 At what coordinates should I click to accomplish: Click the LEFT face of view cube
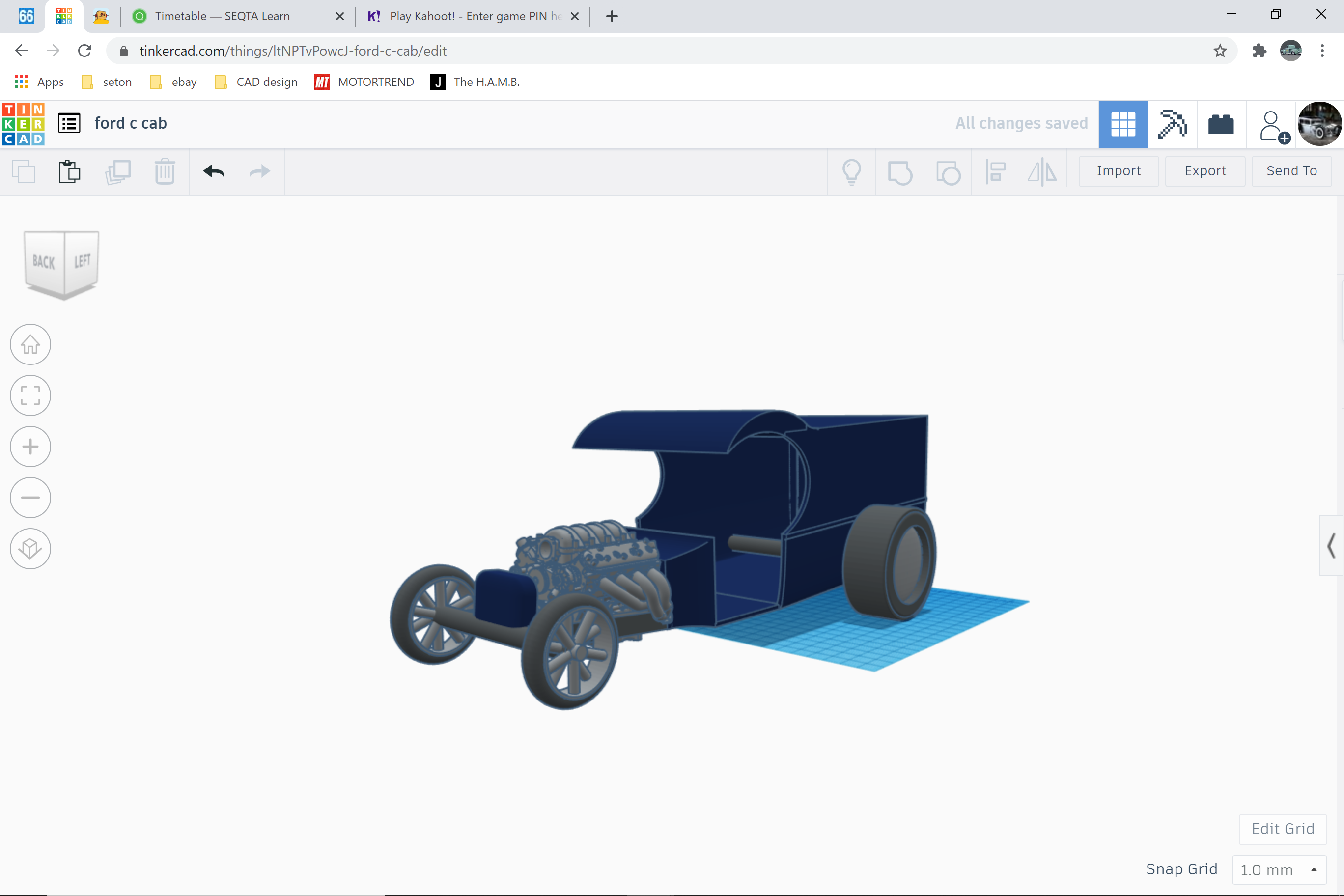pyautogui.click(x=82, y=260)
